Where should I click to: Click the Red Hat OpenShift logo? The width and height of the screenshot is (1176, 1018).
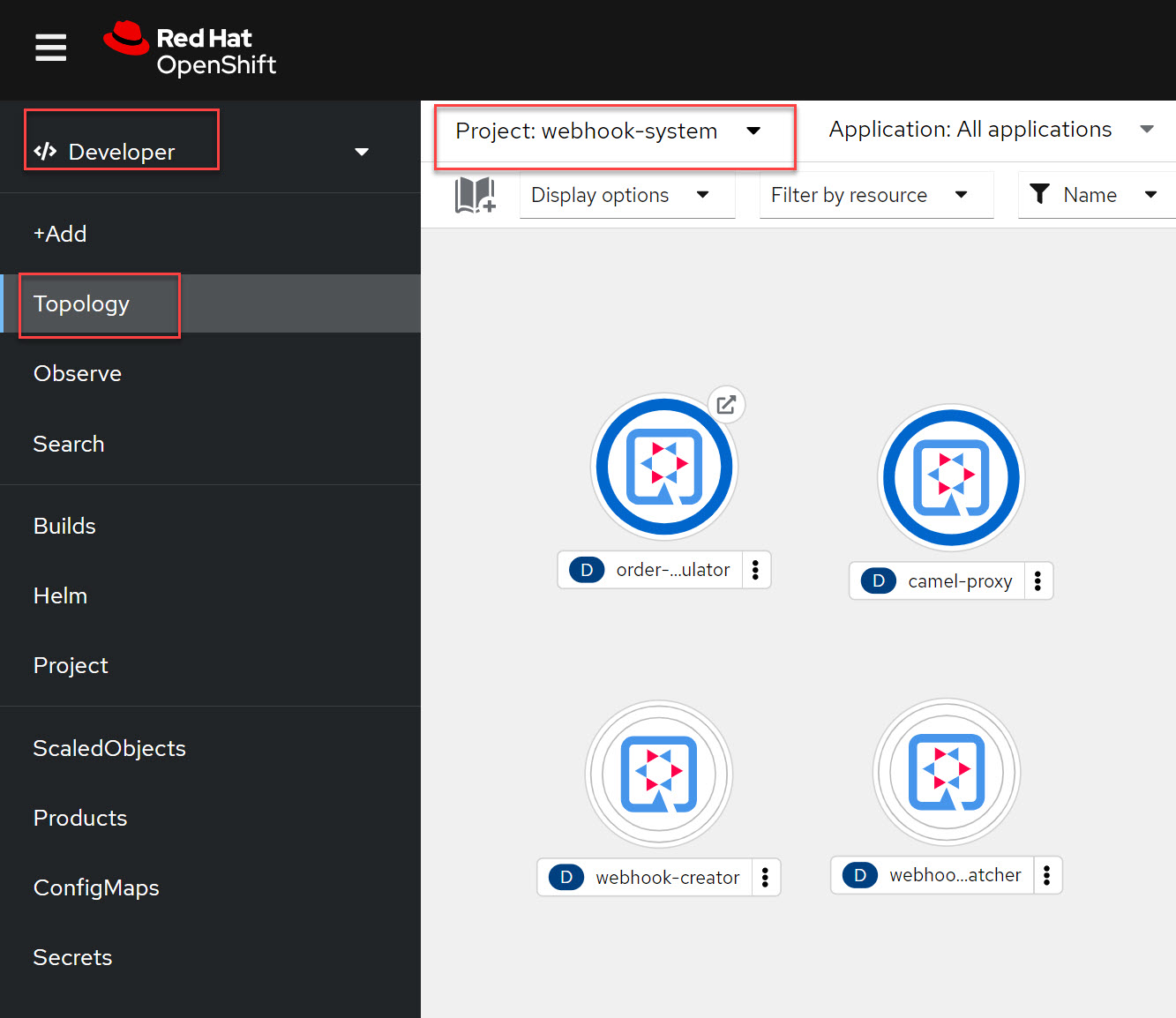[190, 49]
